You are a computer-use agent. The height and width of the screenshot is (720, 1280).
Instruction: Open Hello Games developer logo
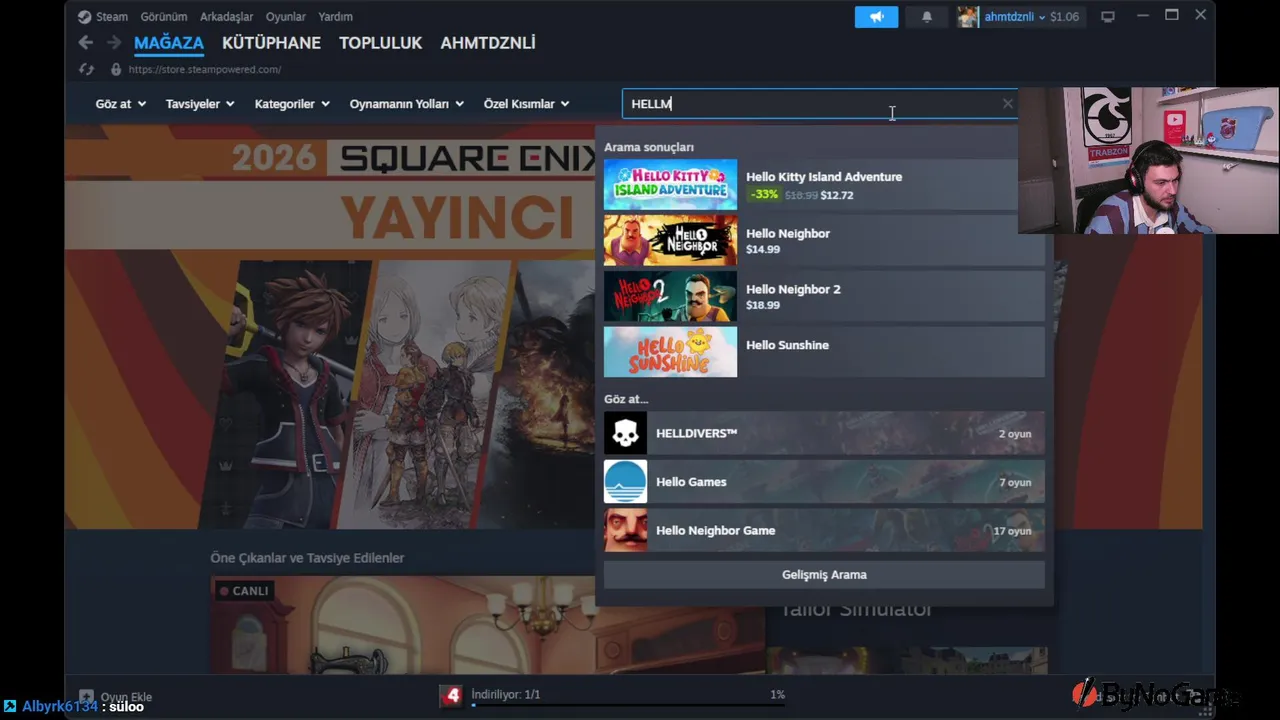(x=625, y=482)
